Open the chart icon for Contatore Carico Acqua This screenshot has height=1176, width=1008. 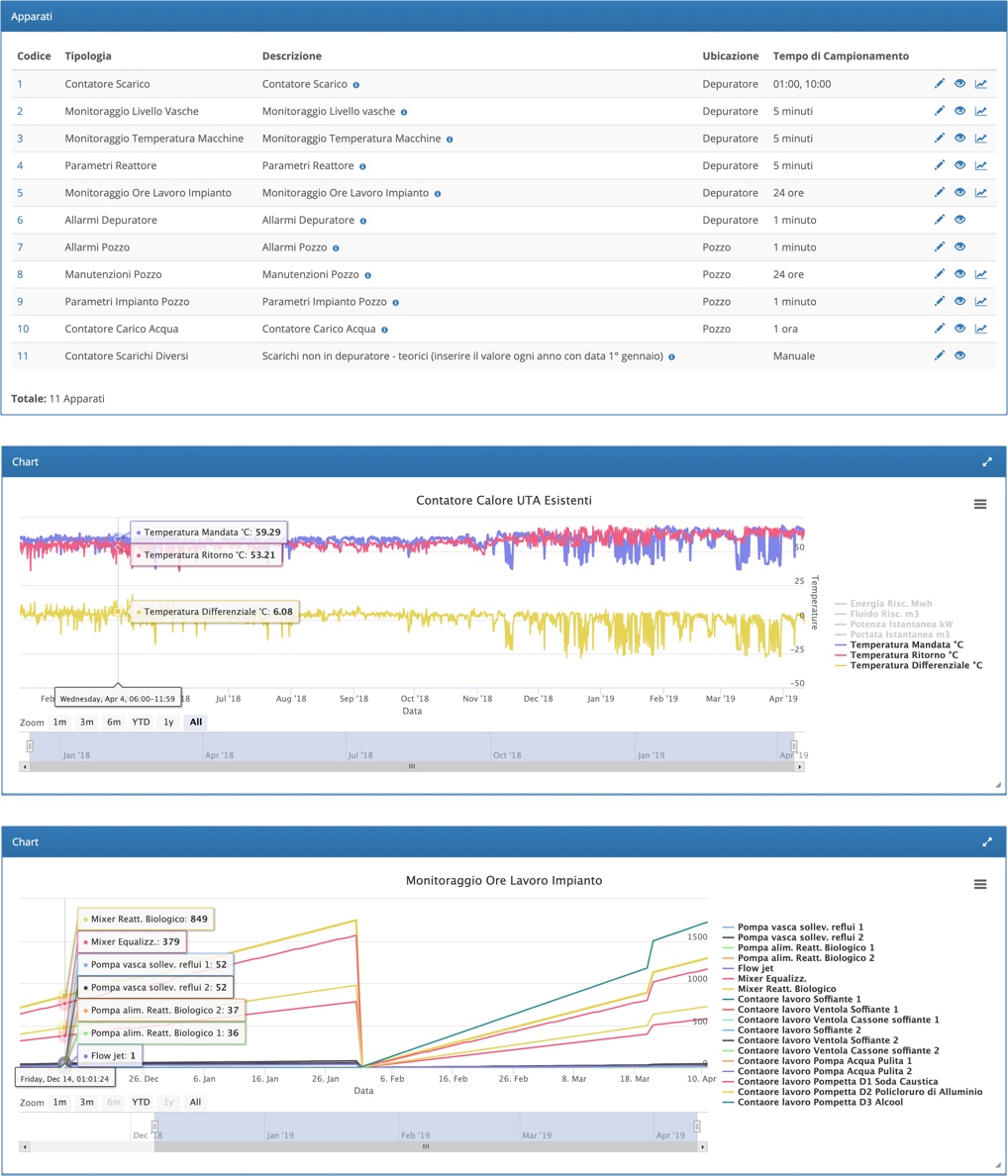pos(980,329)
